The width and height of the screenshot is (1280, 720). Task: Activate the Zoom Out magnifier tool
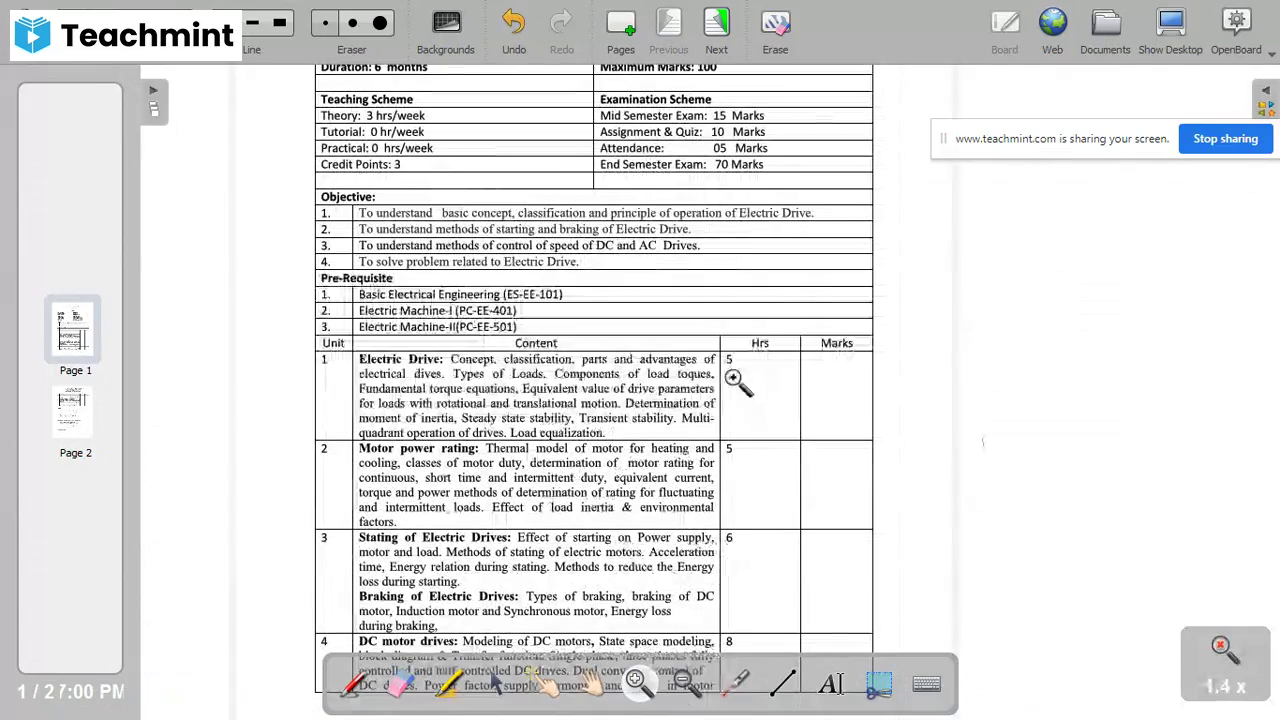pos(687,684)
